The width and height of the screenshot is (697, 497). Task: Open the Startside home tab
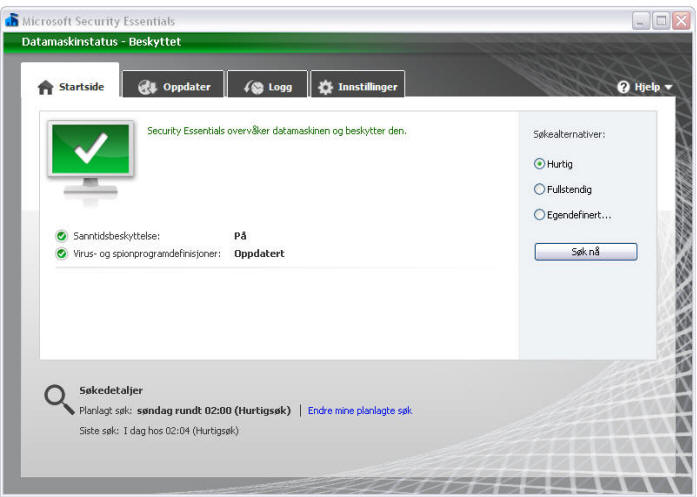70,81
